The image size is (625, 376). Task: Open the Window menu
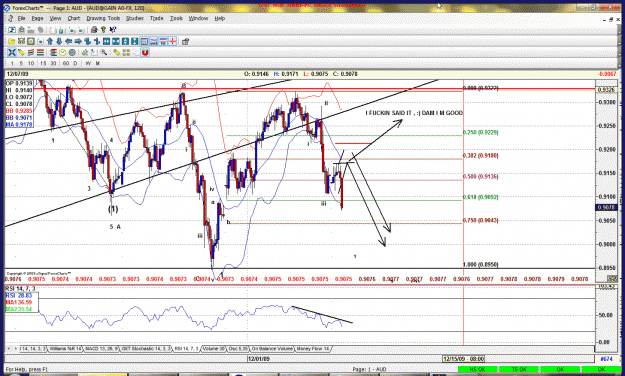click(x=198, y=18)
